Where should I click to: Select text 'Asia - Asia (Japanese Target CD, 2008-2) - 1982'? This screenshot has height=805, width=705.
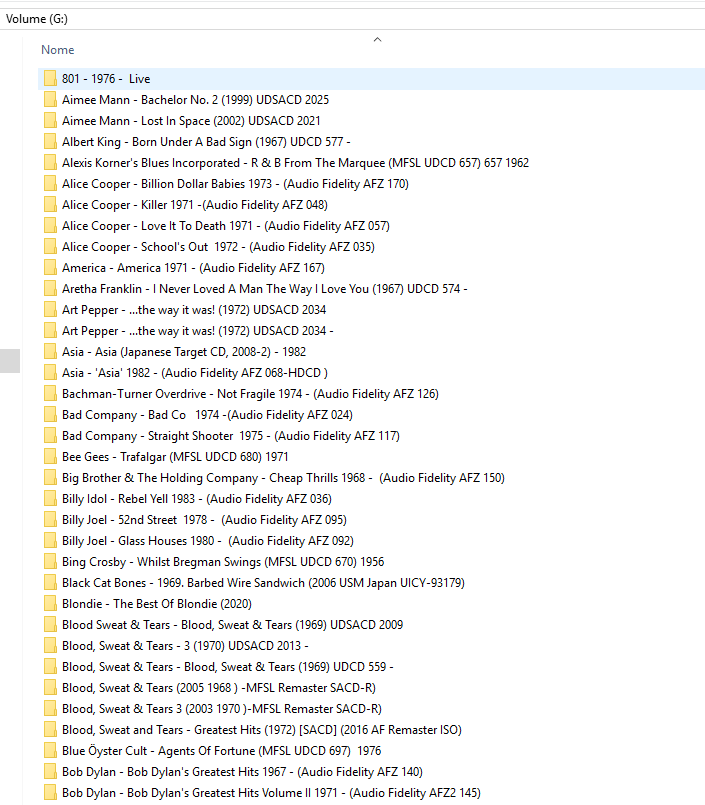point(184,352)
